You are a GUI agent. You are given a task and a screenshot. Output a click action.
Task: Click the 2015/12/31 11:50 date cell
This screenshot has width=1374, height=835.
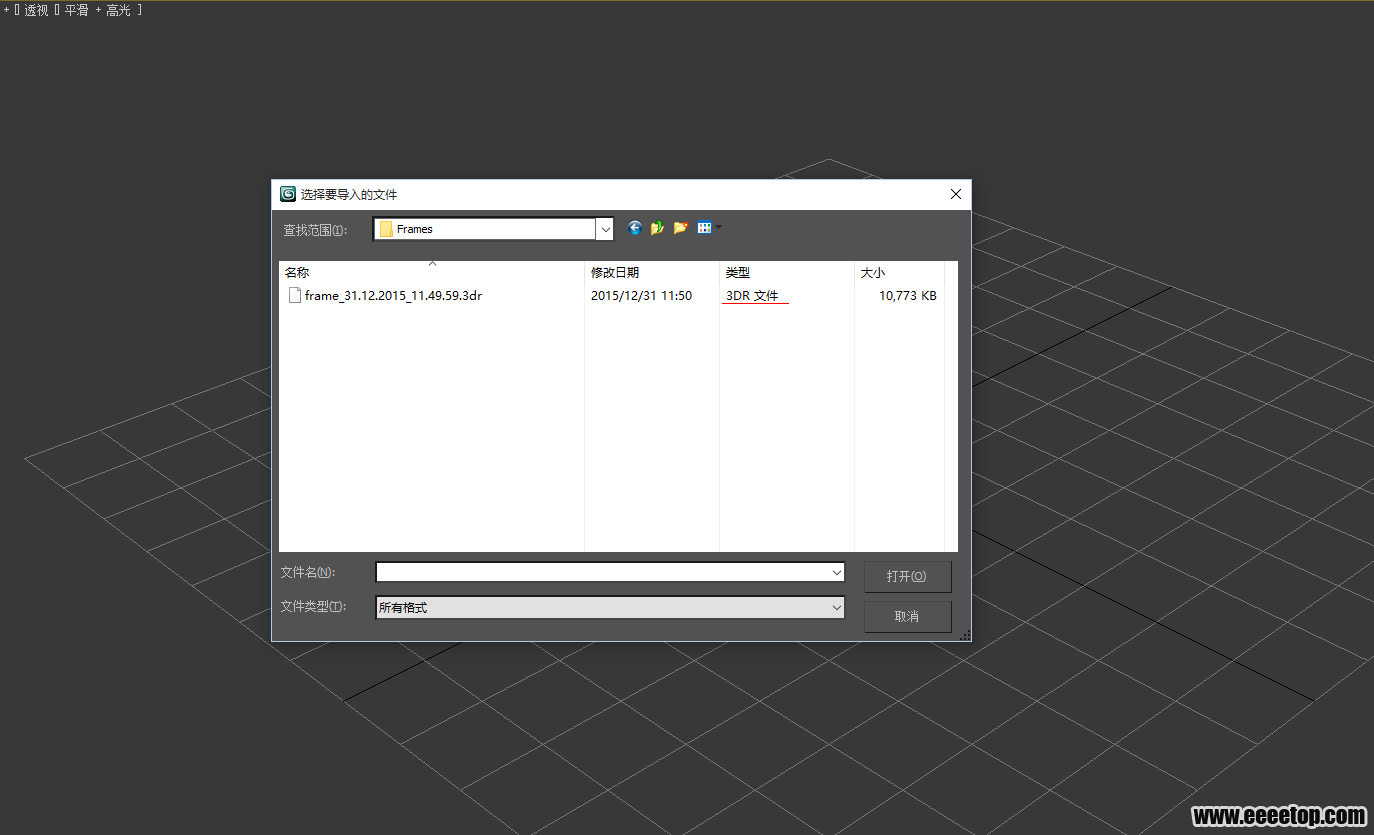tap(641, 296)
